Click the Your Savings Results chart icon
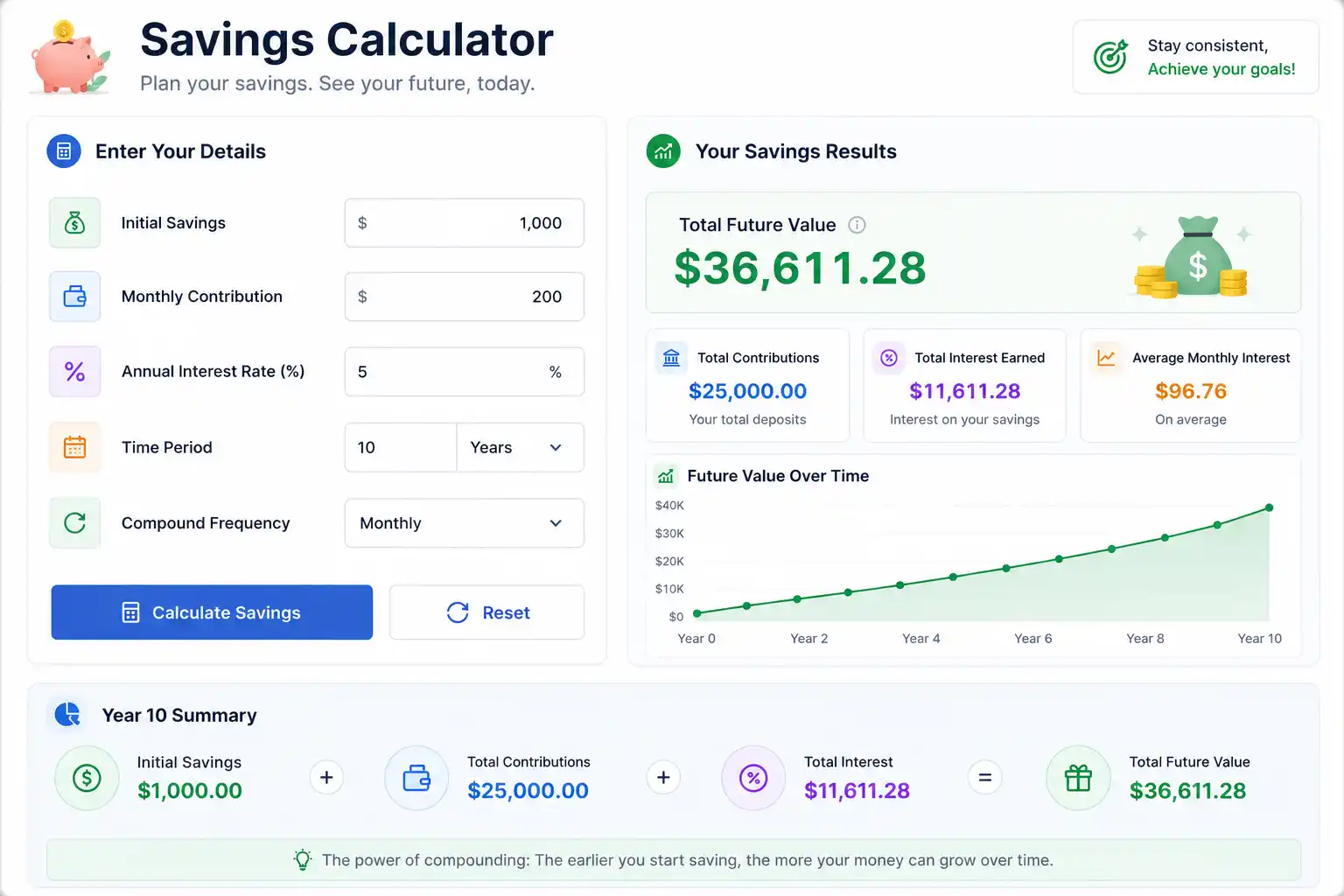The height and width of the screenshot is (896, 1344). [x=663, y=151]
